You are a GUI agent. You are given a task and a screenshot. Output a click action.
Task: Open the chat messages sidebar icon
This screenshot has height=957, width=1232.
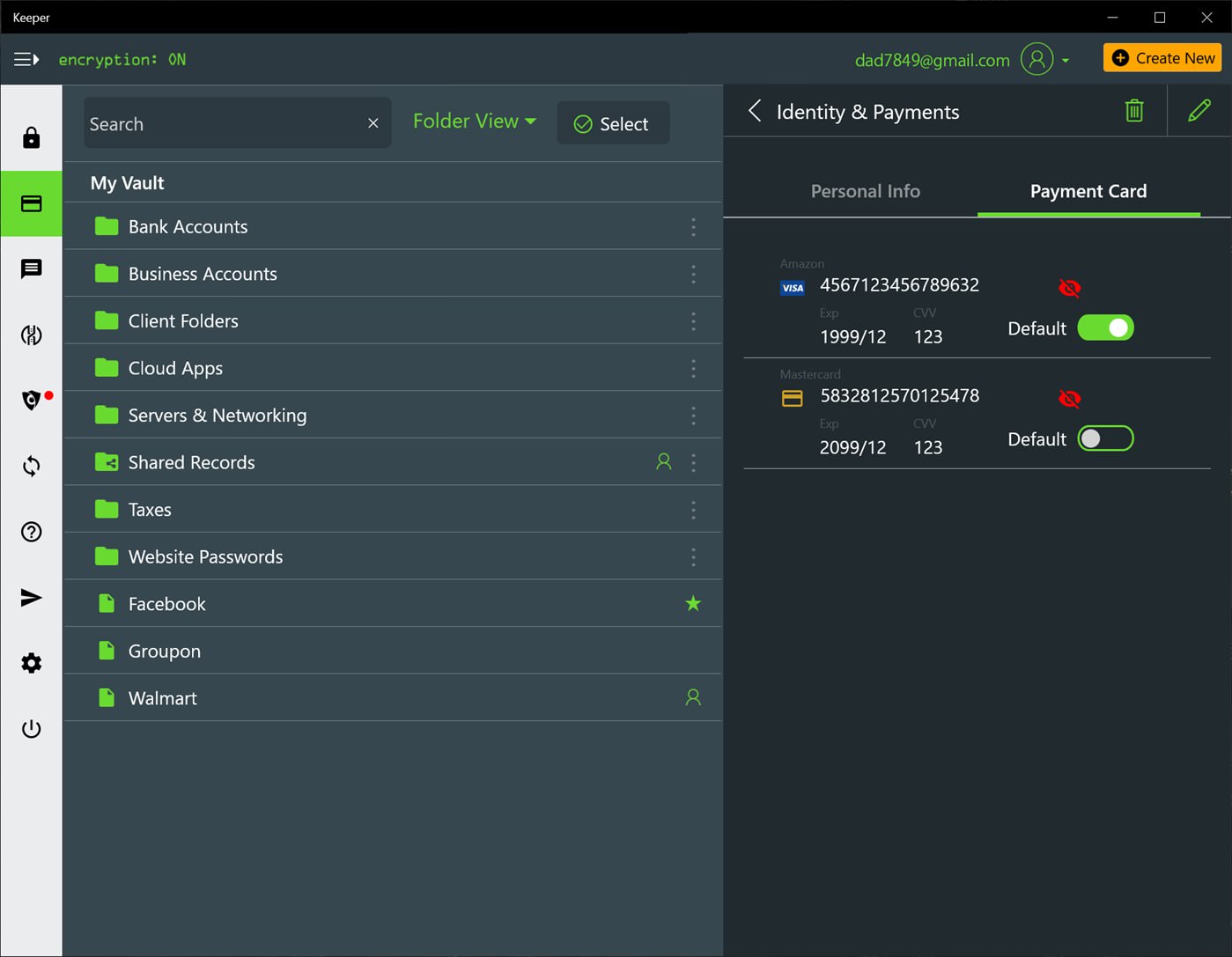pyautogui.click(x=31, y=269)
